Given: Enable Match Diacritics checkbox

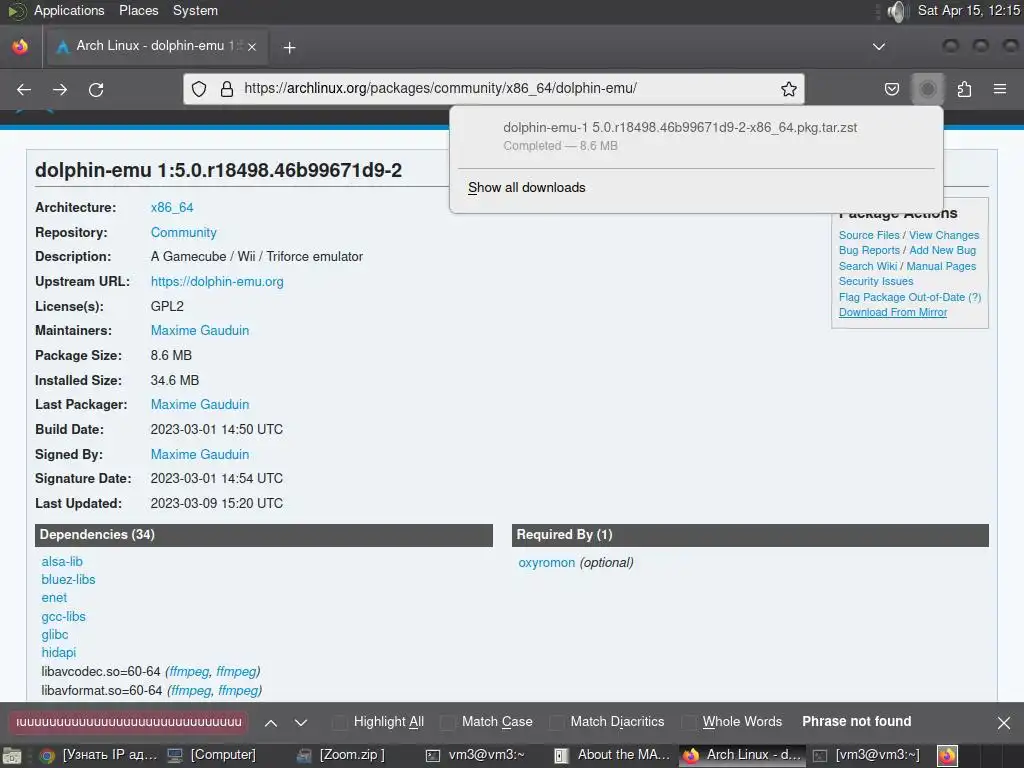Looking at the screenshot, I should (556, 722).
